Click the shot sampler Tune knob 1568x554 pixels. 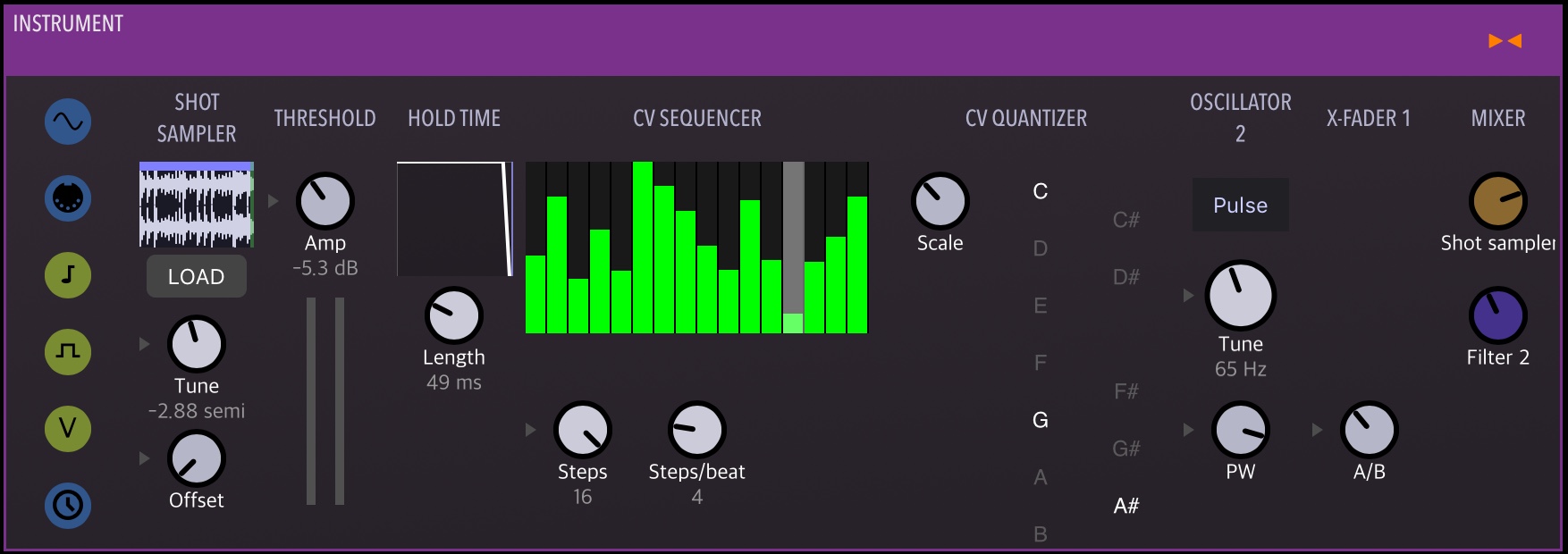point(197,344)
